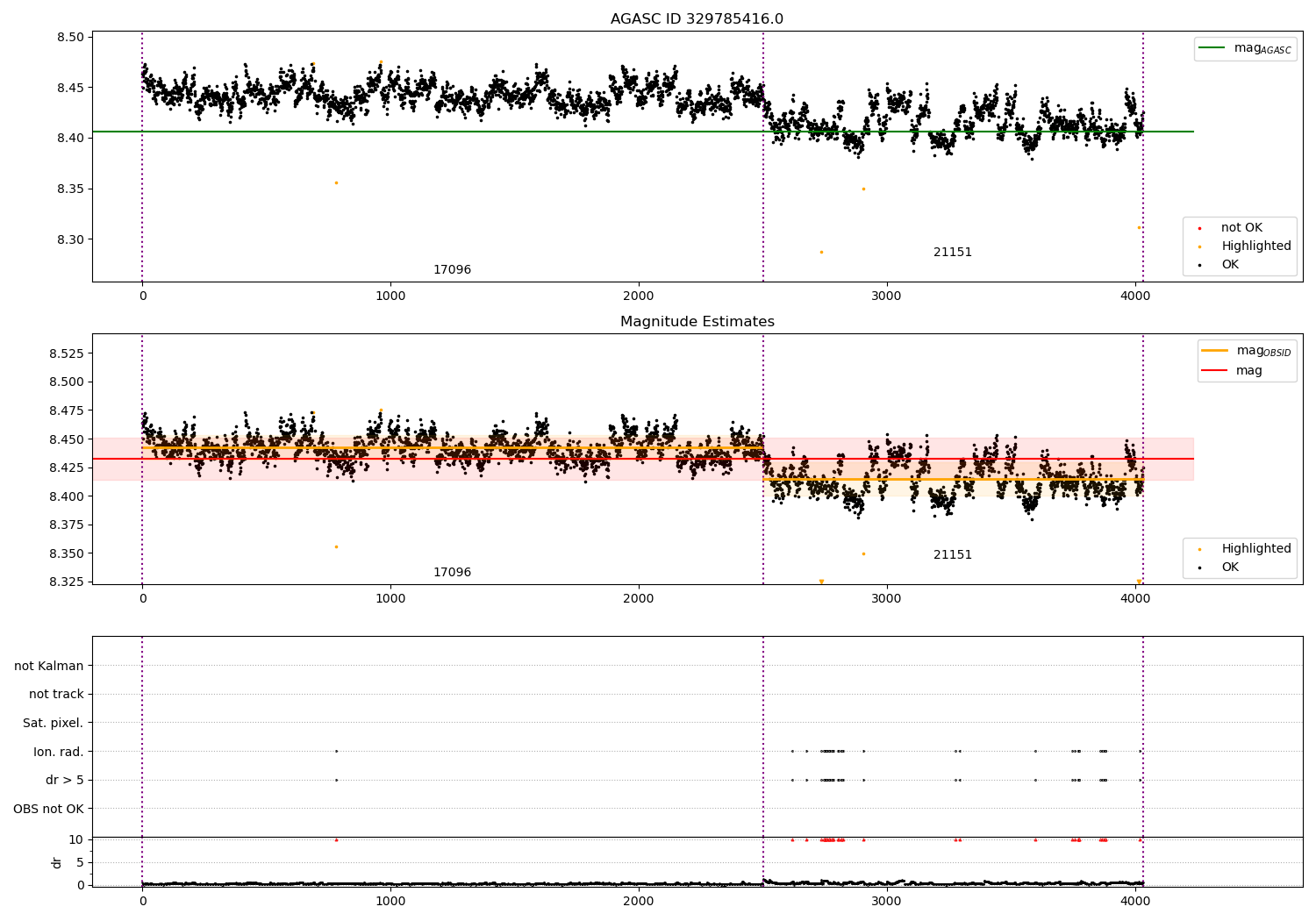The image size is (1316, 921).
Task: Click the 17096 label in middle plot
Action: [x=452, y=573]
